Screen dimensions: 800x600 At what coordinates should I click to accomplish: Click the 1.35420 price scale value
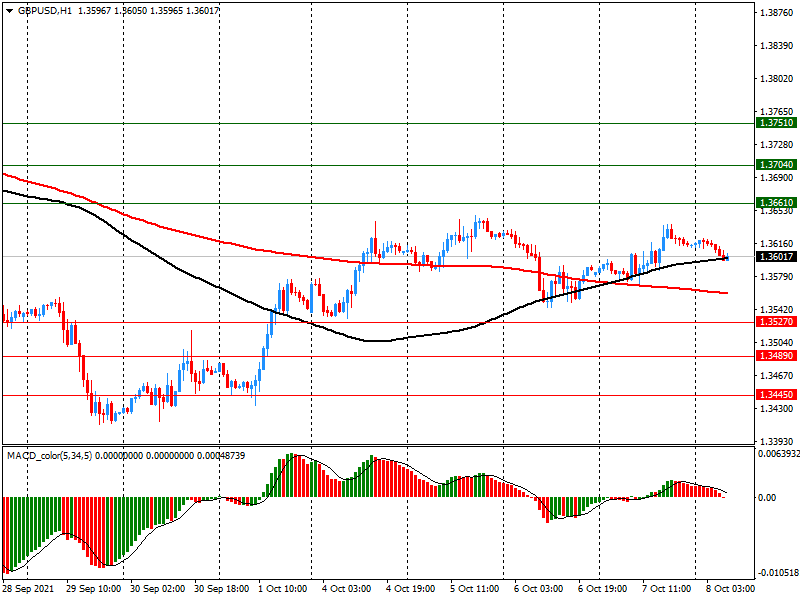pos(777,310)
